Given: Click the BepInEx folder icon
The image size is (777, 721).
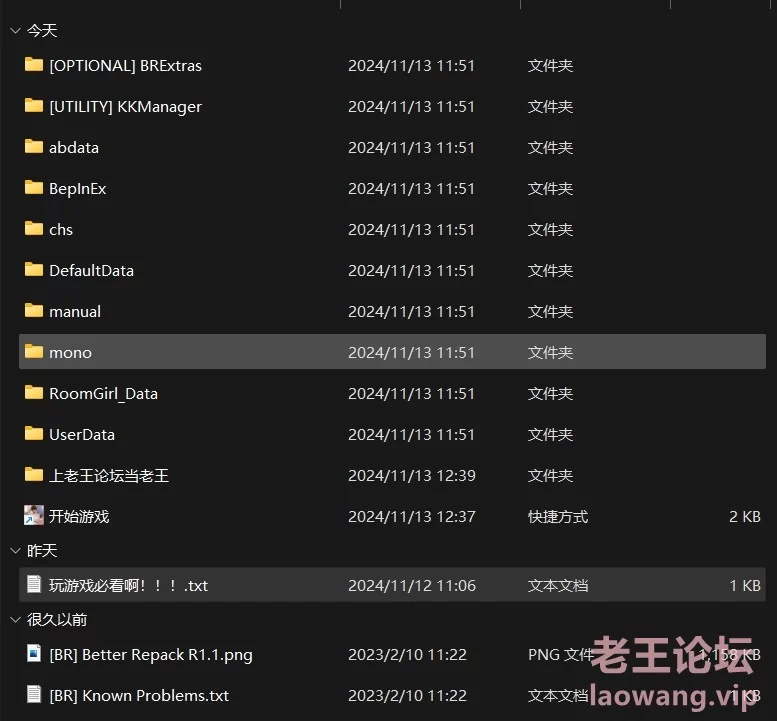Looking at the screenshot, I should click(34, 188).
